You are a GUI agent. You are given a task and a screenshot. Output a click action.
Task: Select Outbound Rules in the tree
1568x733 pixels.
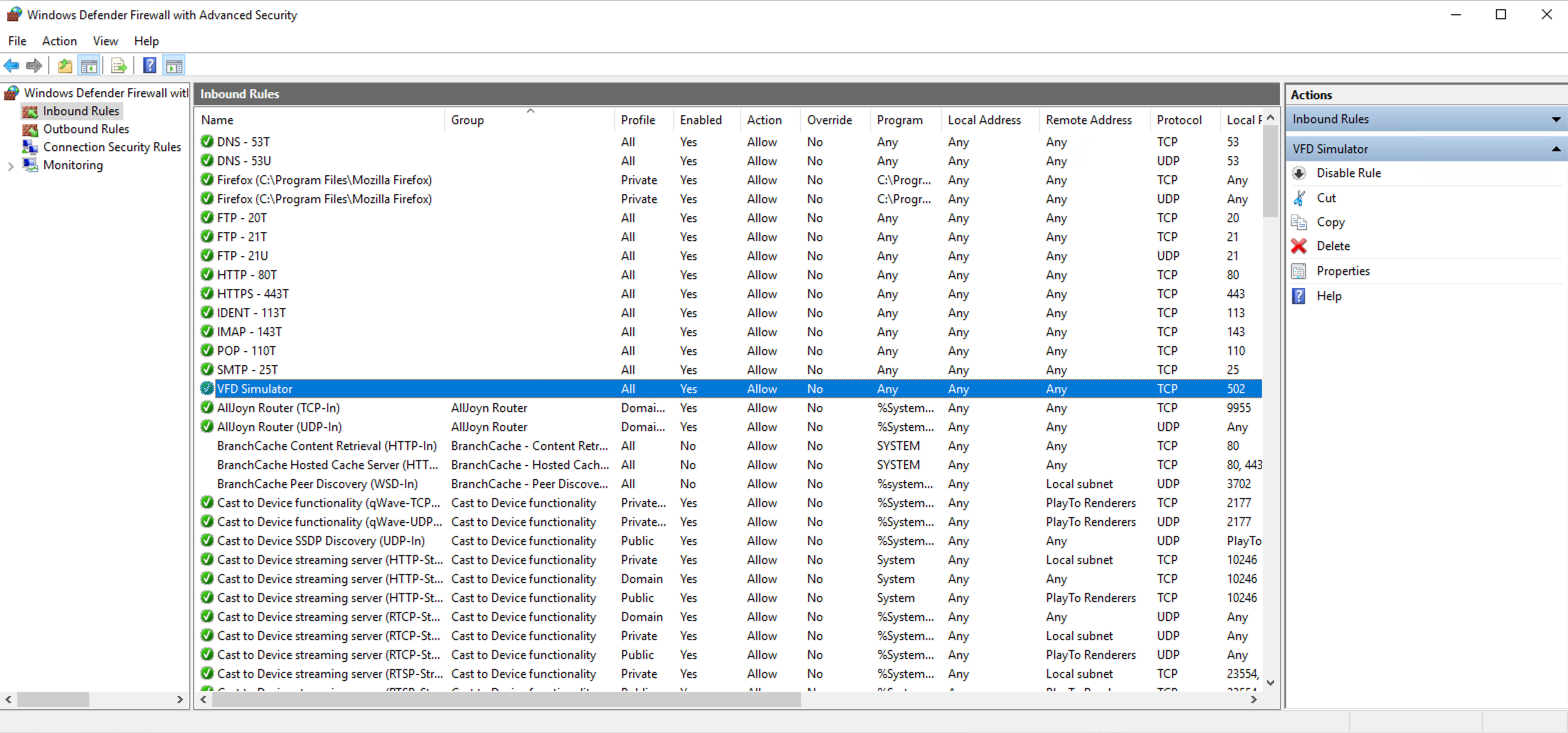pos(86,129)
